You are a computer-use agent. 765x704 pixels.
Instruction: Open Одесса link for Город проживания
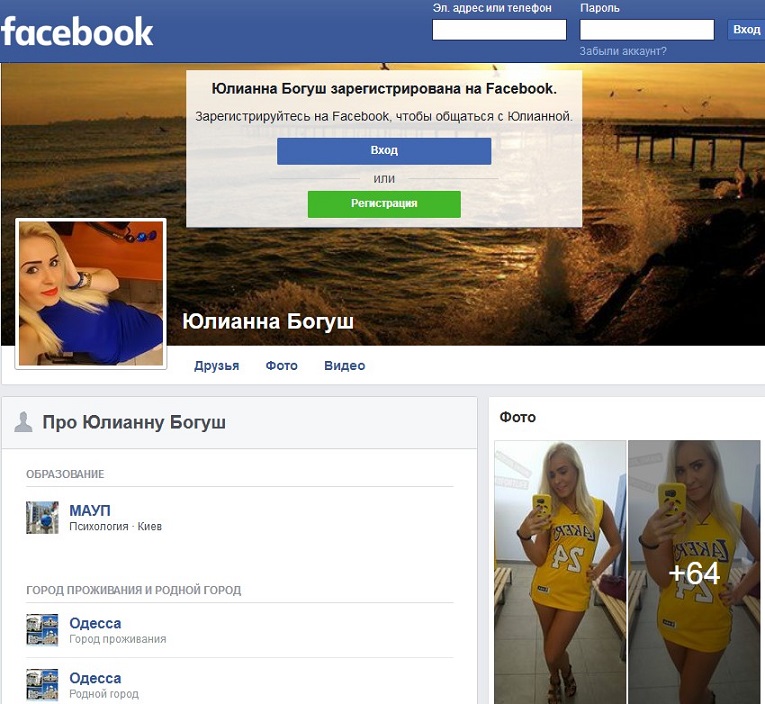coord(95,623)
